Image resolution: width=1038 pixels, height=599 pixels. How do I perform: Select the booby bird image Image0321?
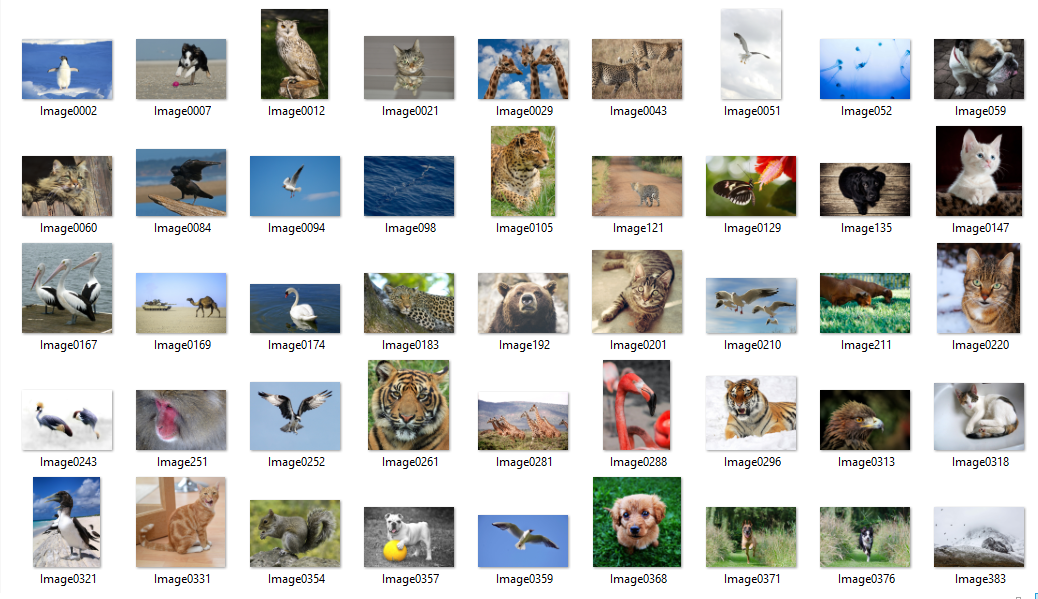67,522
